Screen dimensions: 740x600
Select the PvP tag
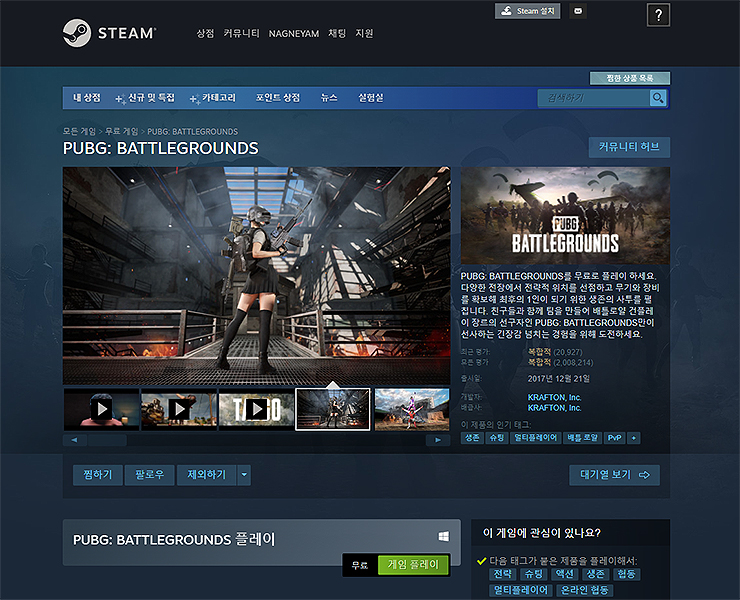tap(614, 438)
